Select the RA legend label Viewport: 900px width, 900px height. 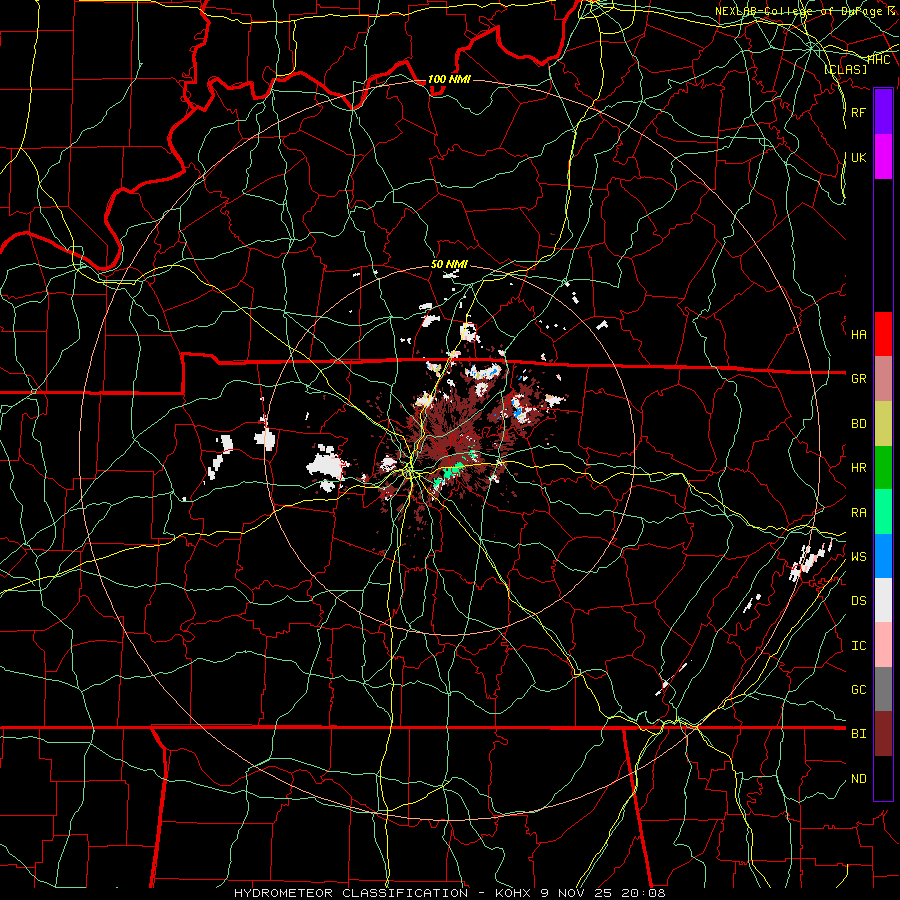tap(858, 513)
